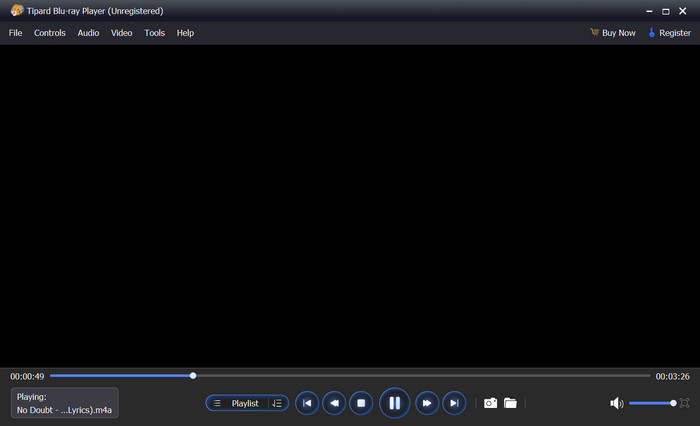Open the playlist sort order icon
This screenshot has height=426, width=700.
(x=277, y=403)
